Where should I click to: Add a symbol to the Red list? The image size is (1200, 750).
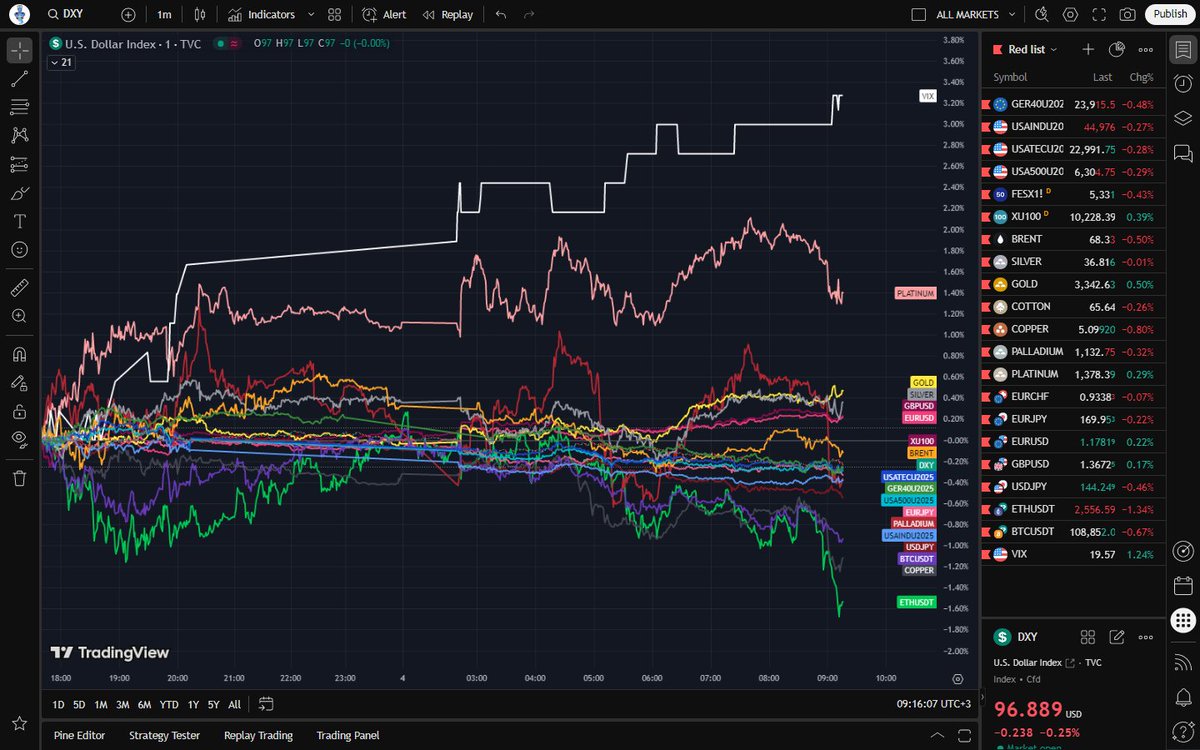(x=1089, y=49)
